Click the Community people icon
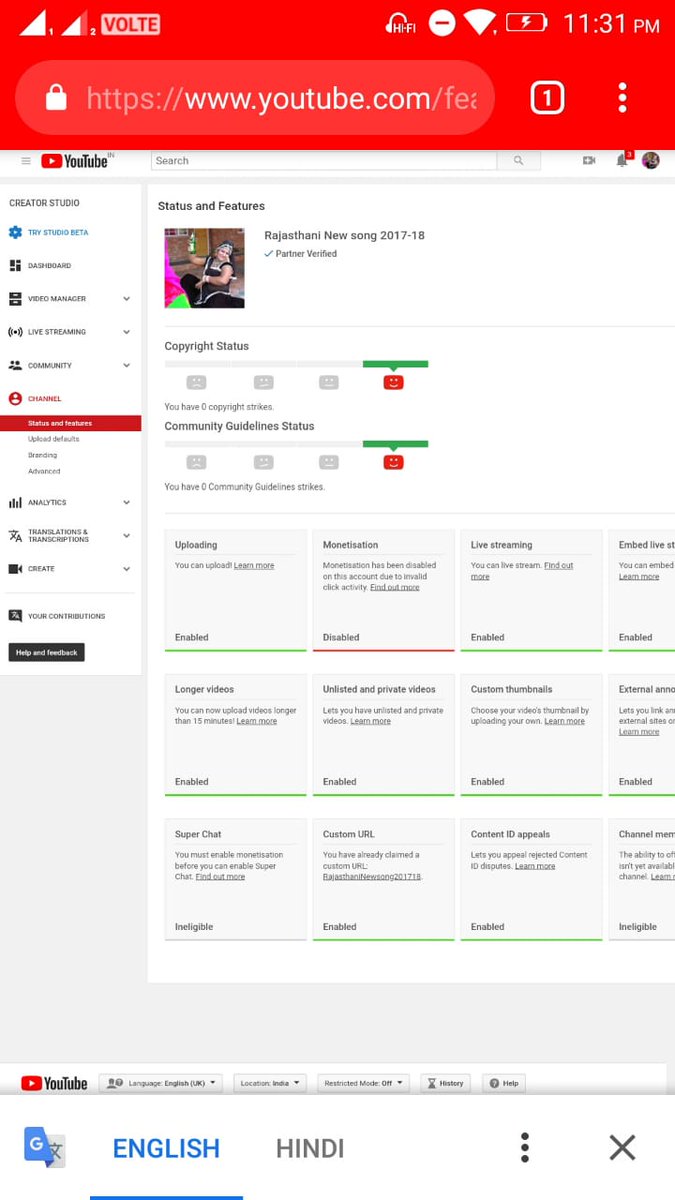Viewport: 675px width, 1200px height. coord(15,366)
